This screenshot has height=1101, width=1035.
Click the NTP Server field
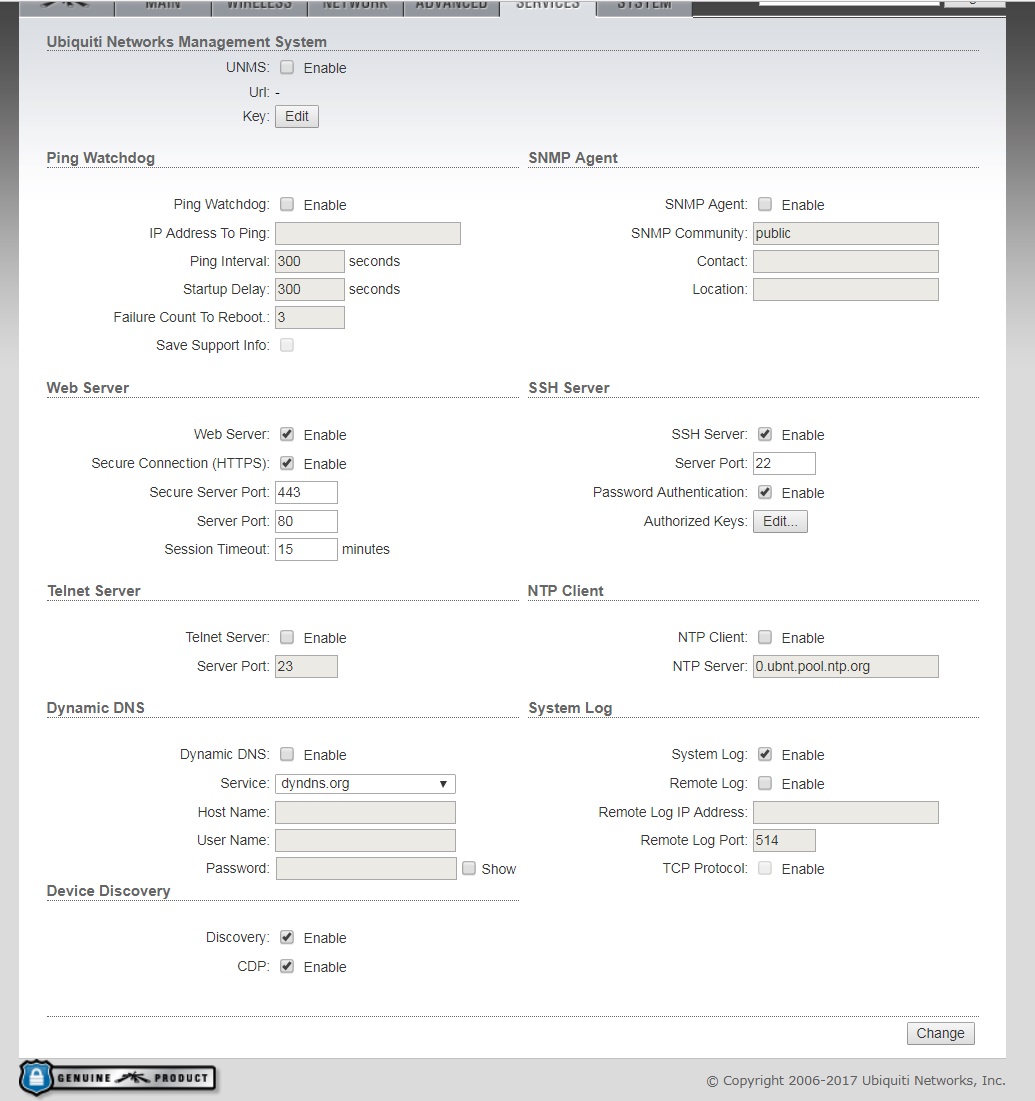pyautogui.click(x=845, y=666)
